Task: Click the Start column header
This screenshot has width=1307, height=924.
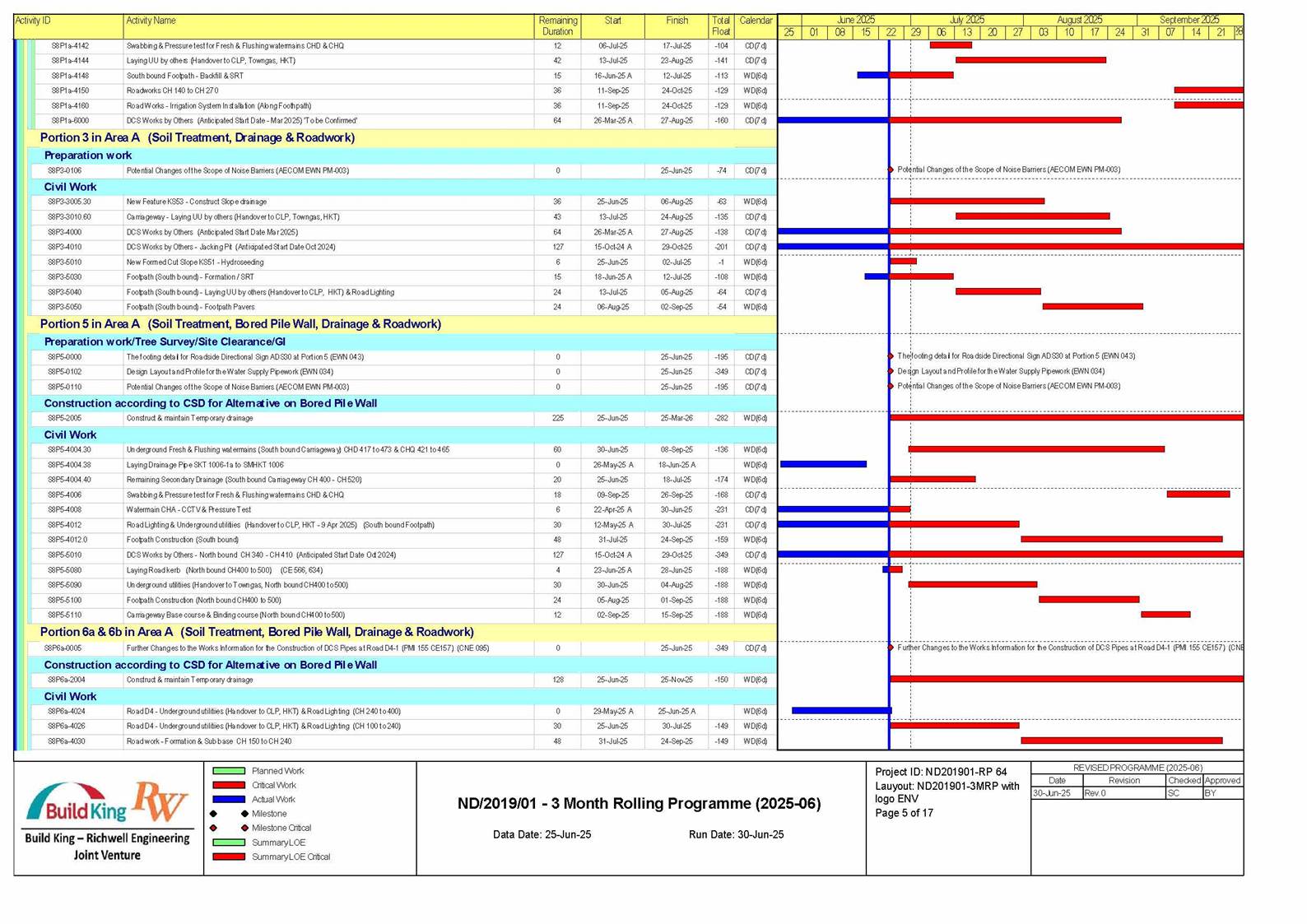Action: click(x=613, y=26)
